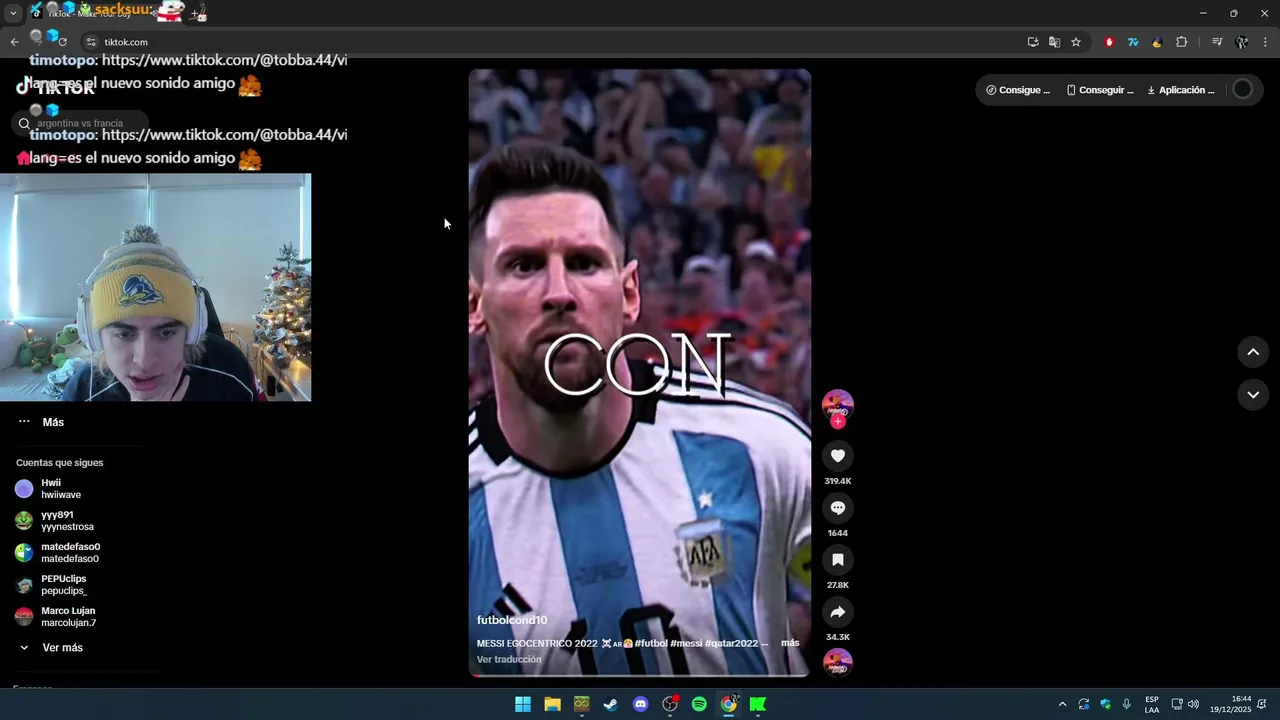The height and width of the screenshot is (720, 1280).
Task: Click the Consigue coins button
Action: 1018,90
